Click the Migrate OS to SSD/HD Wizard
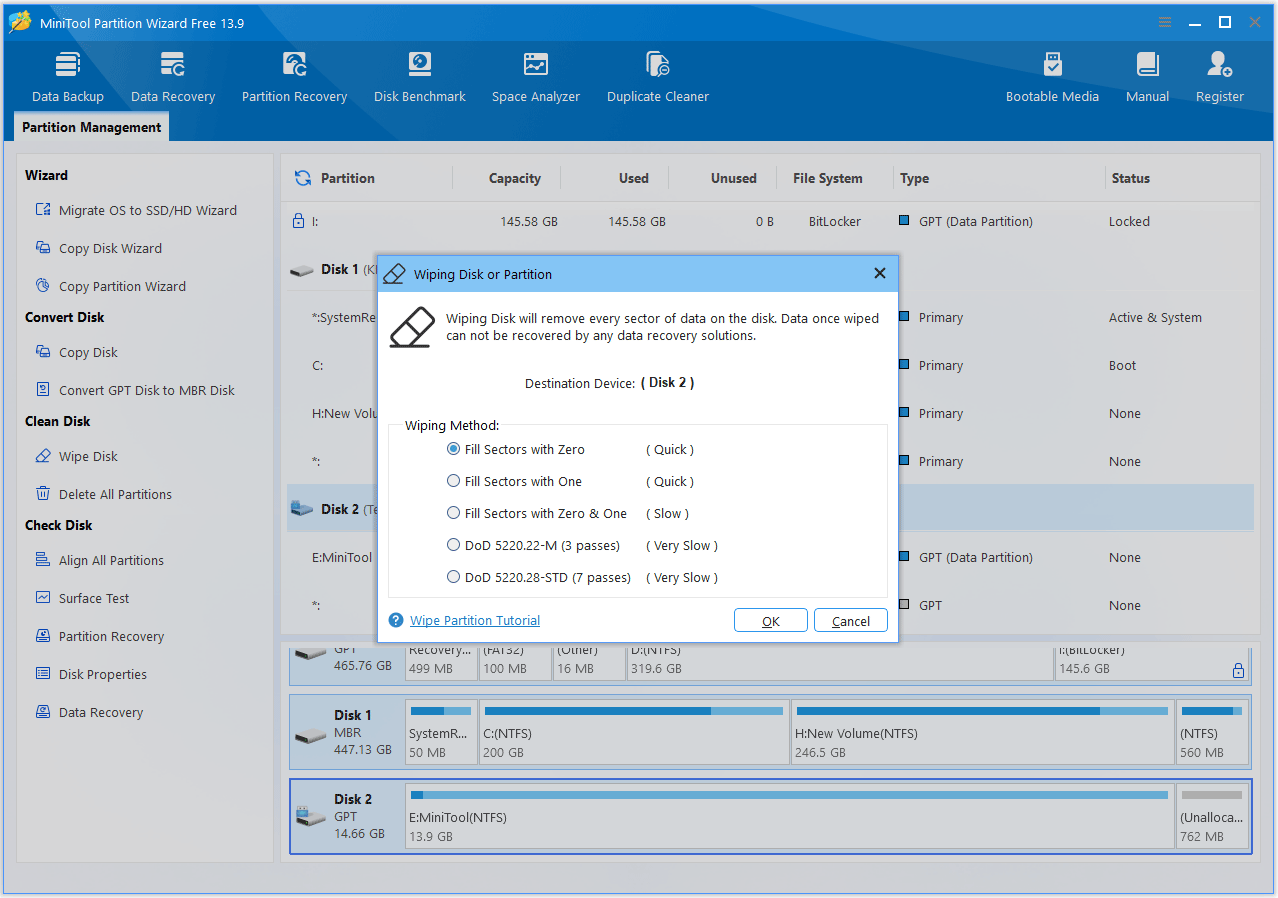Screen dimensions: 1278x898 pos(136,210)
